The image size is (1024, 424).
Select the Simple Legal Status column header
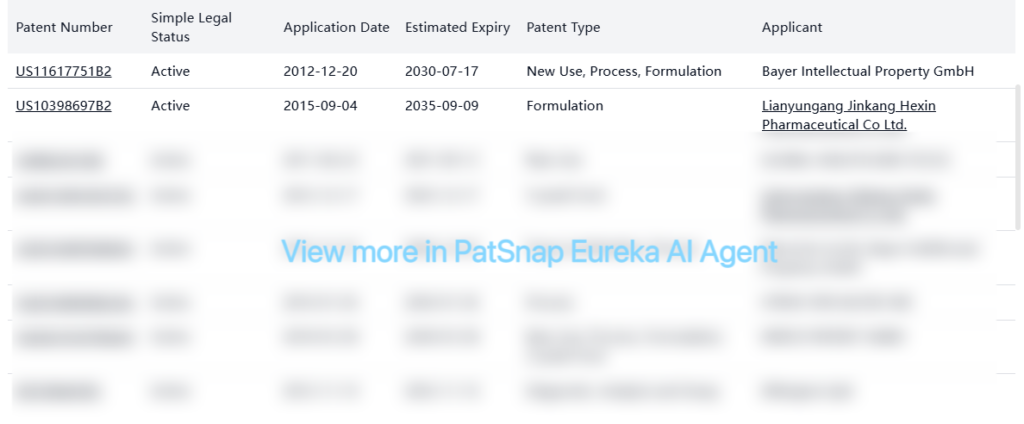point(186,28)
